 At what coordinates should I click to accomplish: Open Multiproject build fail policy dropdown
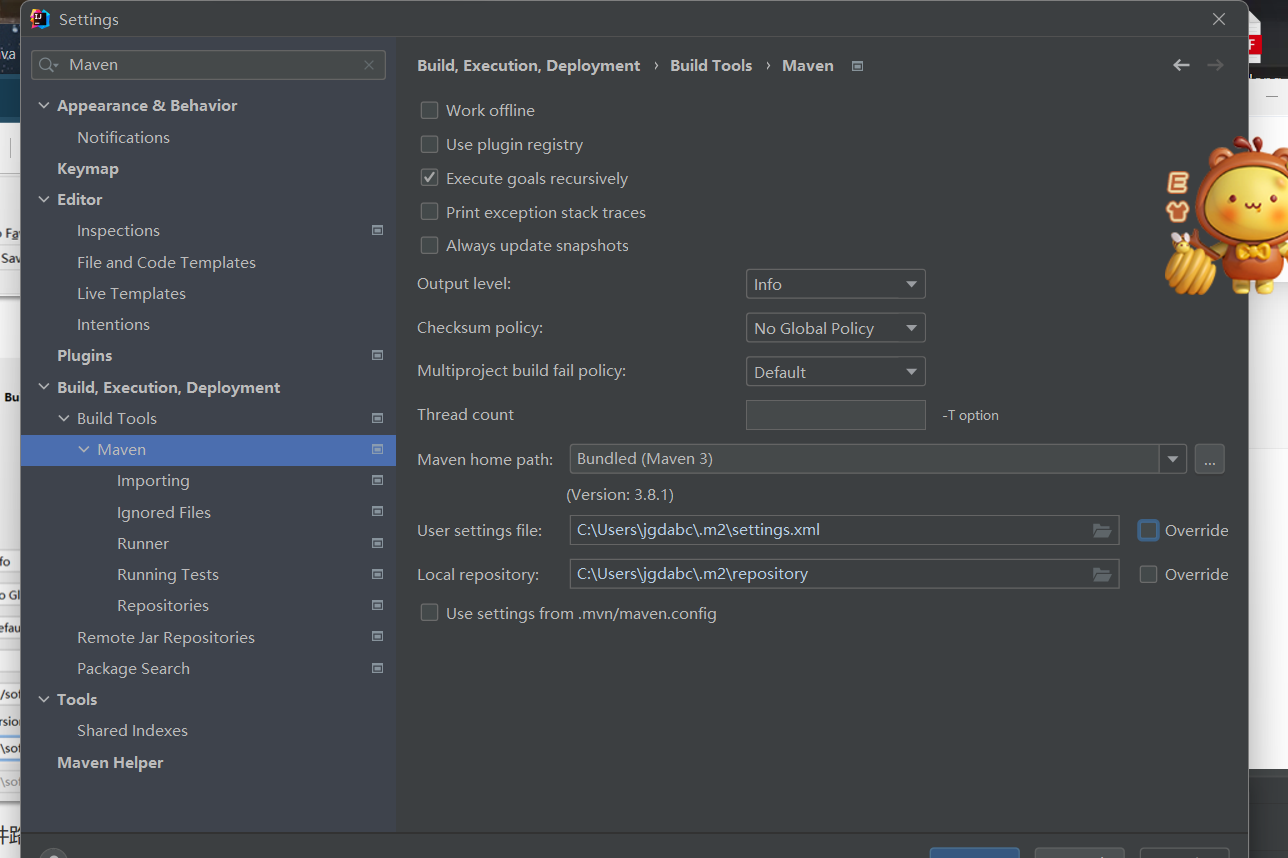pos(835,372)
